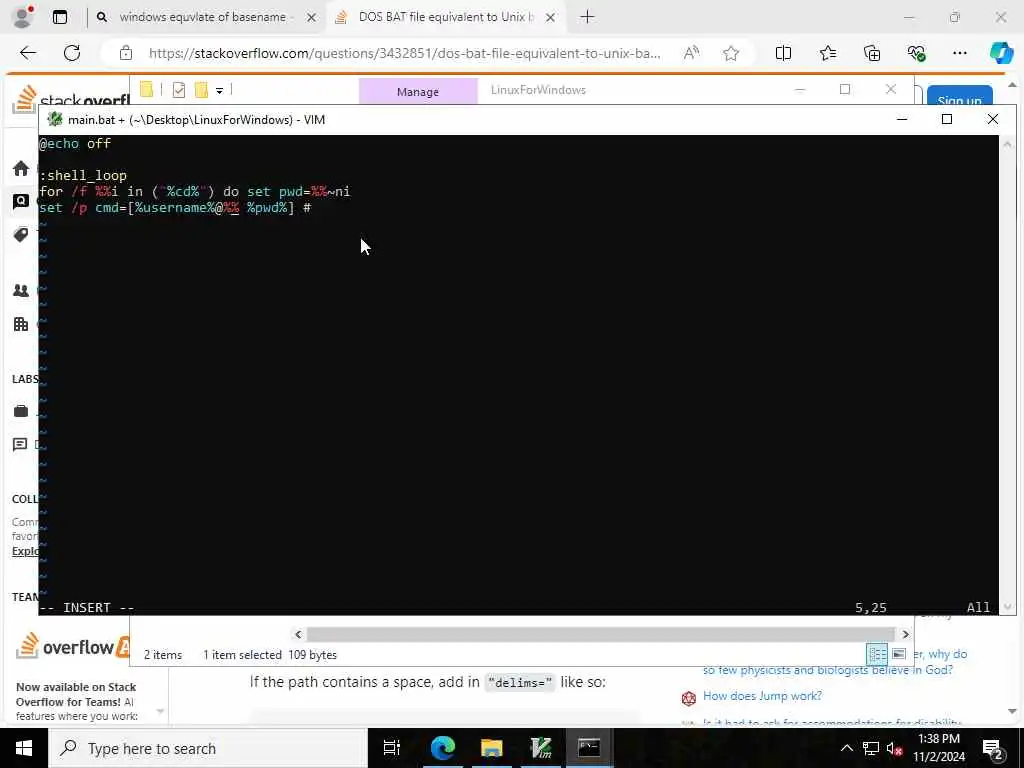1024x768 pixels.
Task: Start Read aloud in Edge
Action: 691,53
